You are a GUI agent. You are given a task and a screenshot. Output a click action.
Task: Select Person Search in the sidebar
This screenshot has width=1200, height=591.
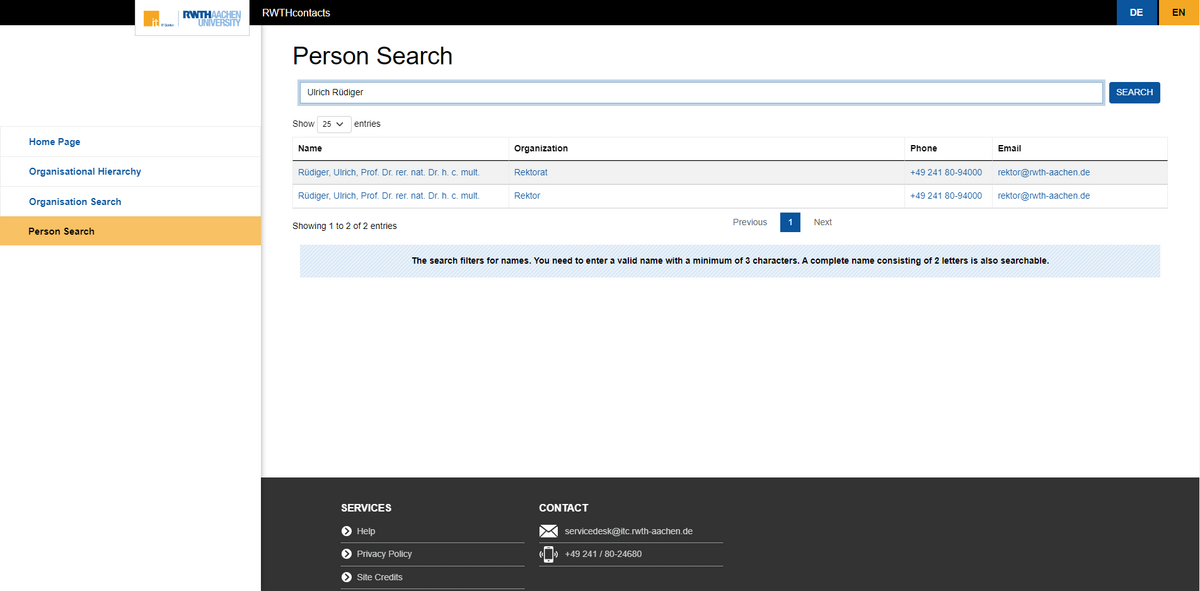[130, 231]
